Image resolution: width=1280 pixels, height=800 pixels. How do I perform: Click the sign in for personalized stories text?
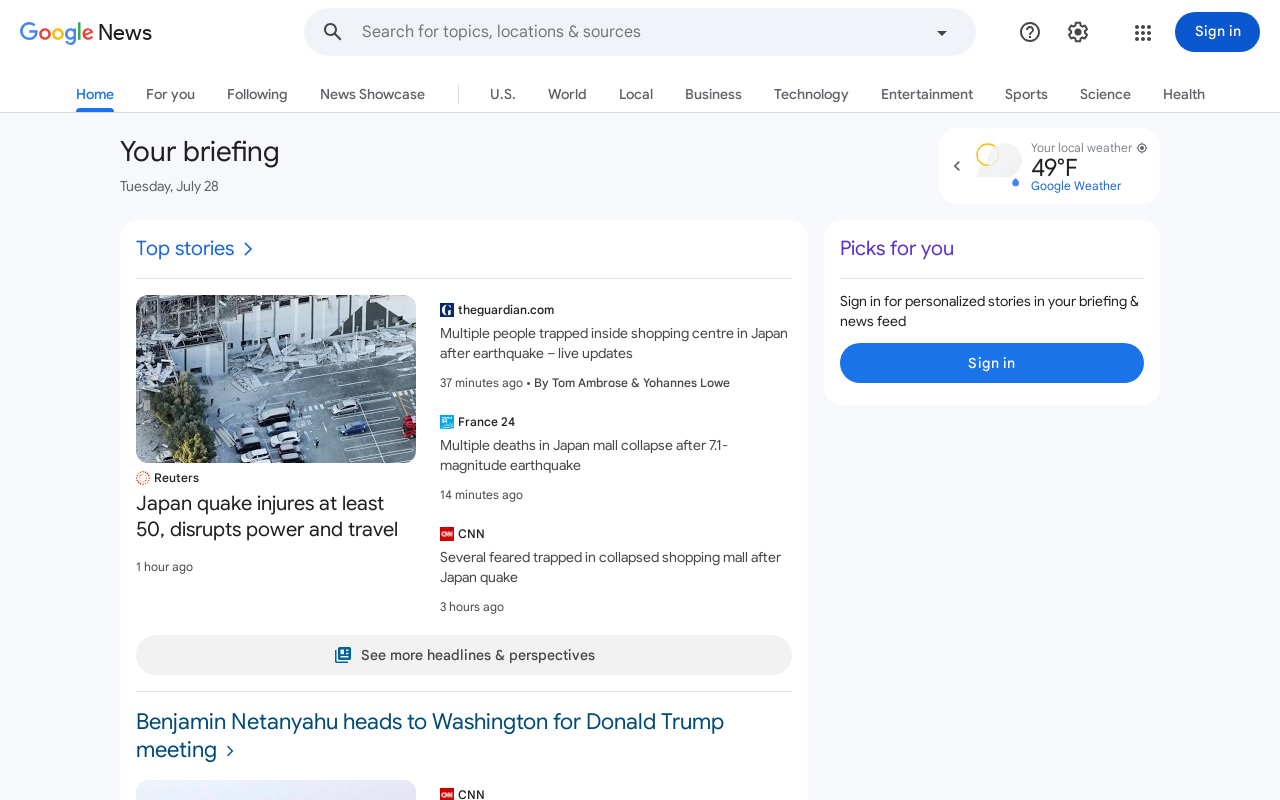989,311
